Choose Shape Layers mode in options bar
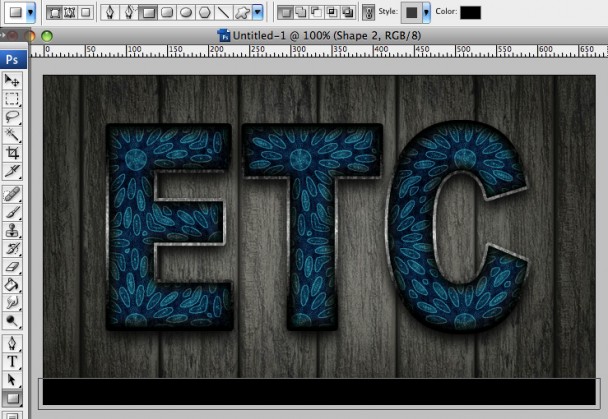The image size is (608, 419). point(54,13)
